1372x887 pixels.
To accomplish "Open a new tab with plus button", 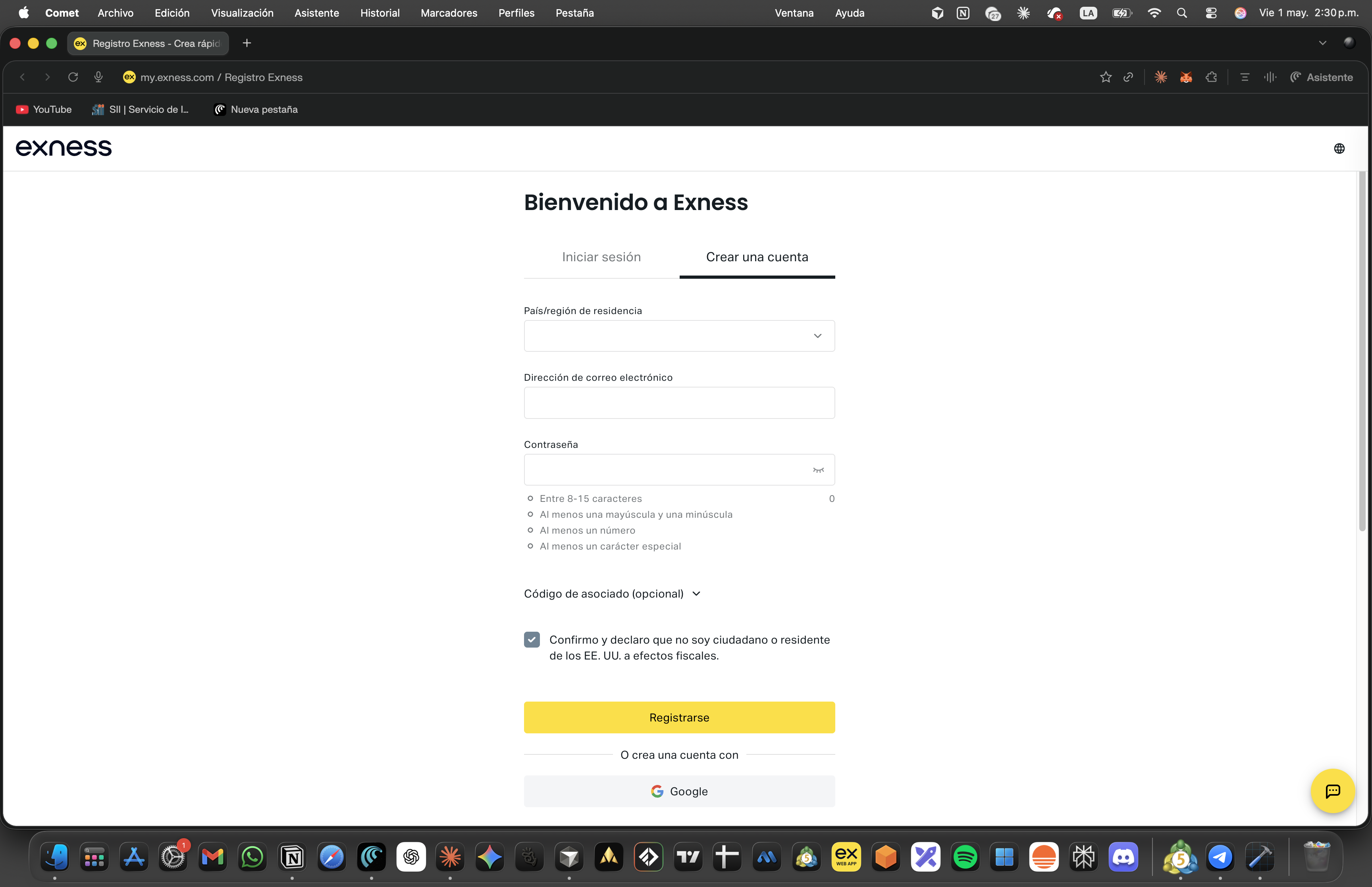I will [247, 43].
